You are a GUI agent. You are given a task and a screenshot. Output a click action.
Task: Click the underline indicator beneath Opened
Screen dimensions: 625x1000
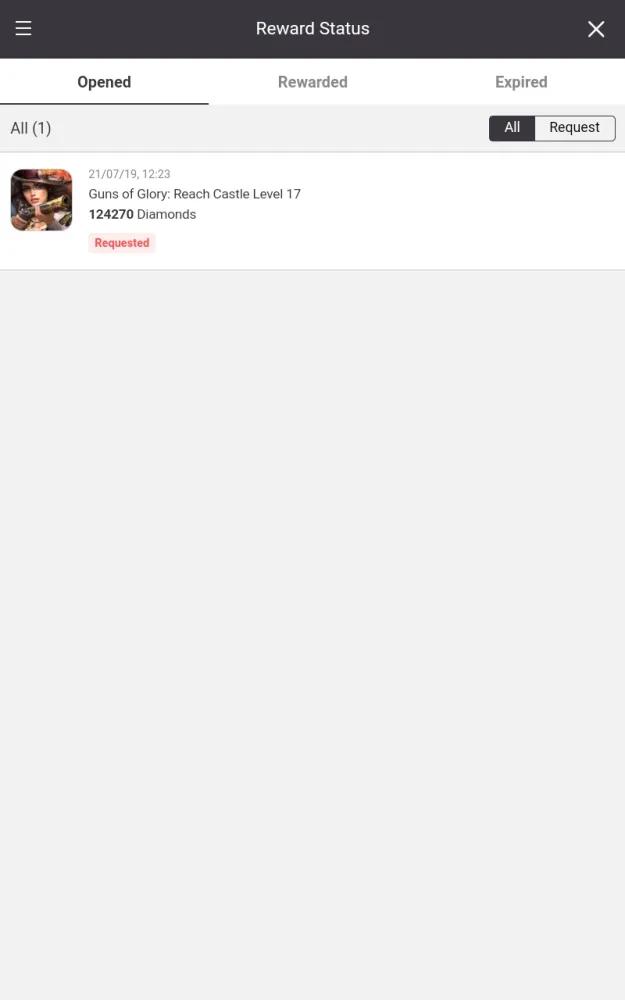click(x=104, y=103)
